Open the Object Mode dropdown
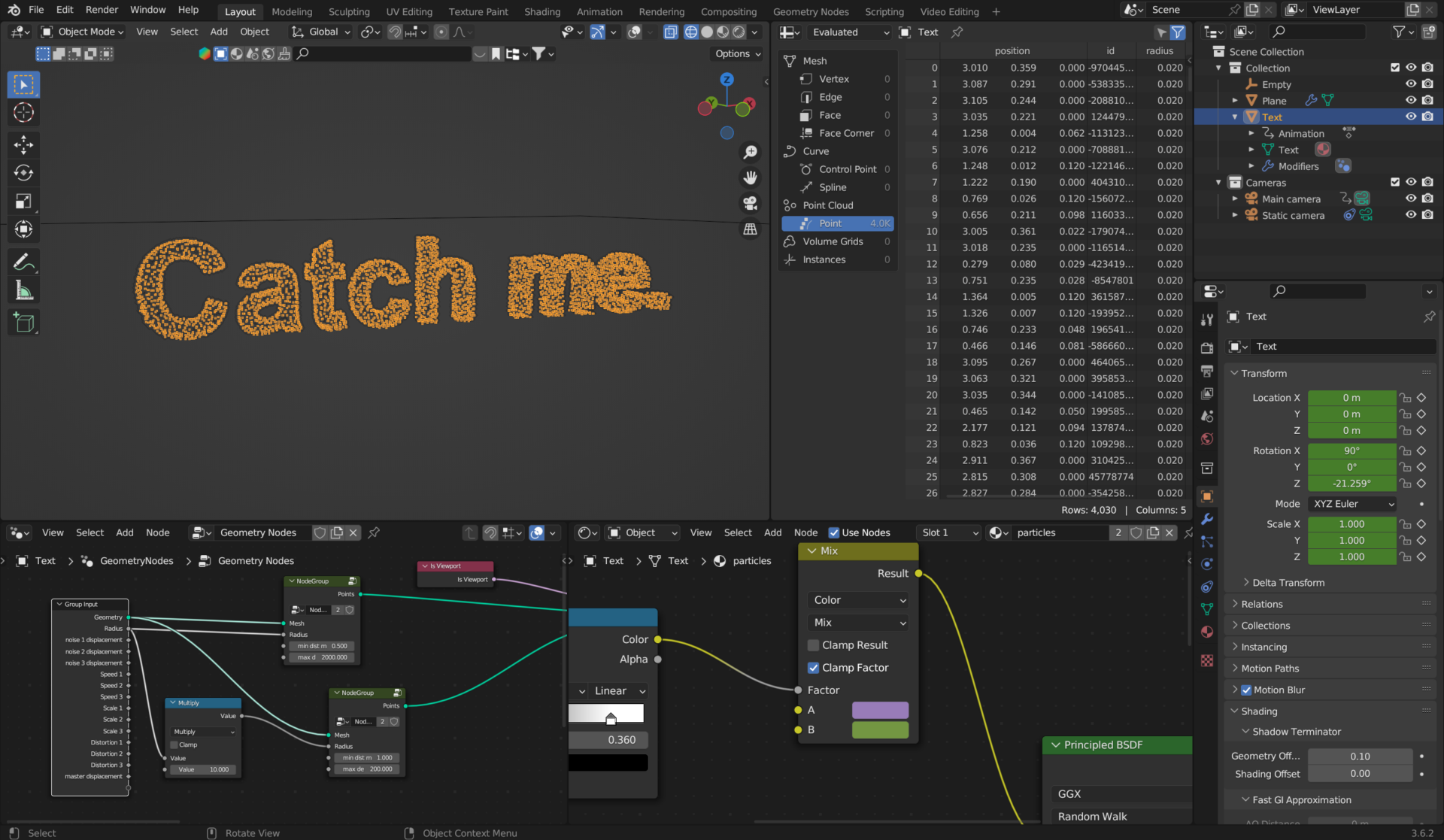Viewport: 1444px width, 840px height. [x=83, y=32]
